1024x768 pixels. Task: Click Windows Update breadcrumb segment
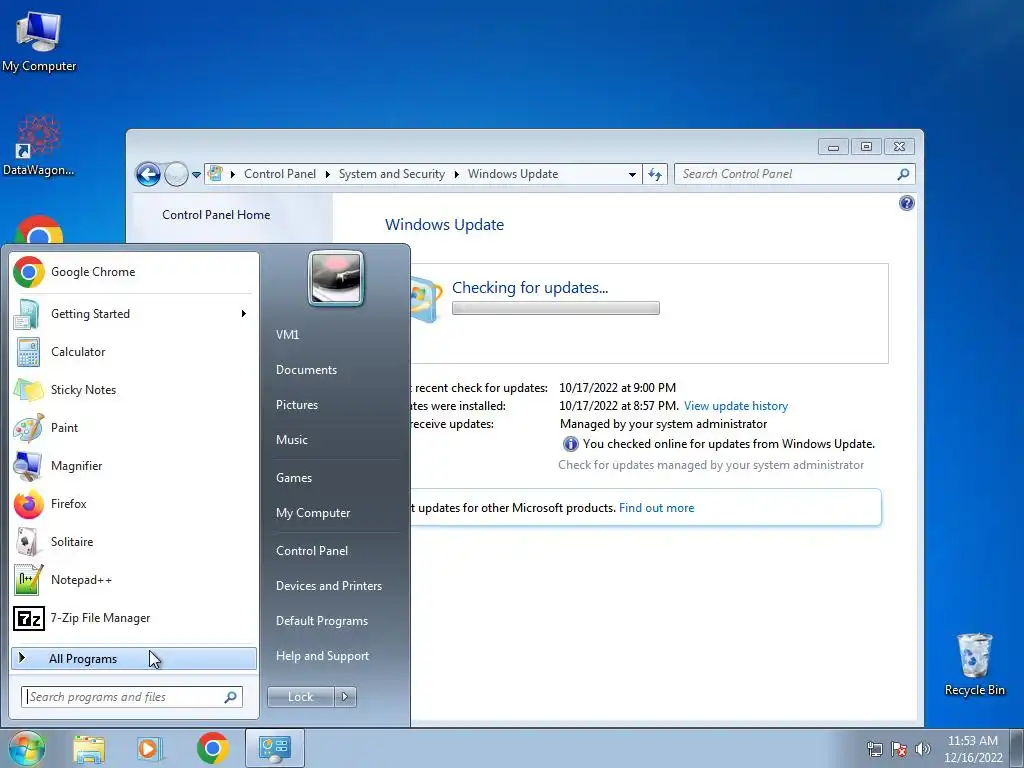click(x=513, y=174)
